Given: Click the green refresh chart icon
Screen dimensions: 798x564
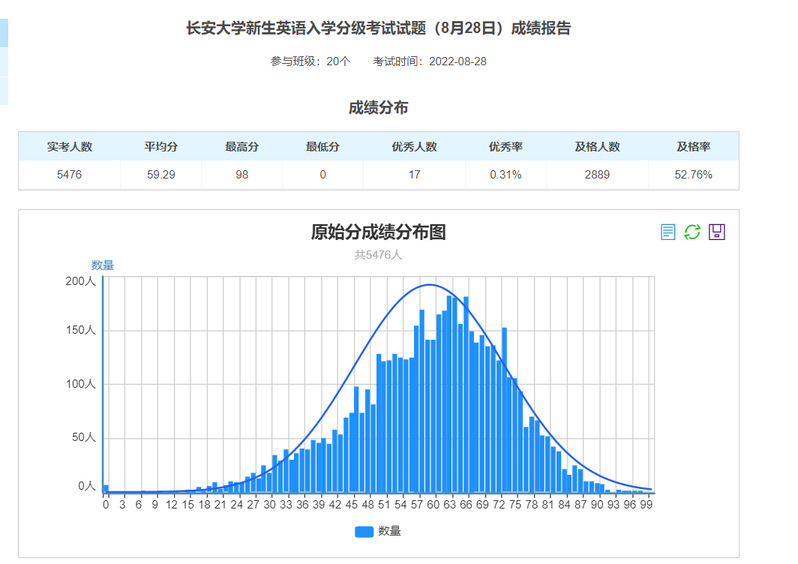Looking at the screenshot, I should click(692, 232).
